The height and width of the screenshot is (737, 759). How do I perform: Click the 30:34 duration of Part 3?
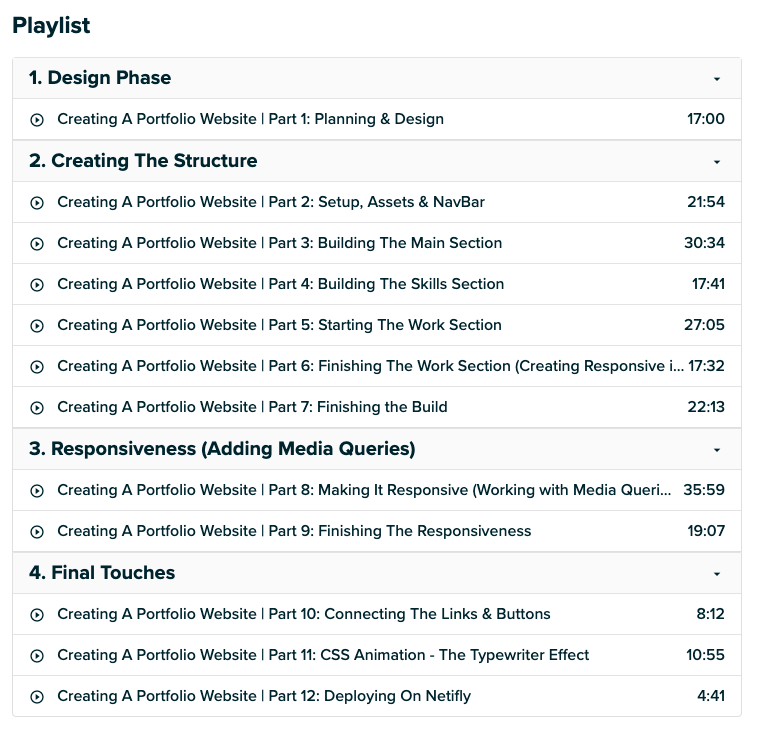(705, 243)
